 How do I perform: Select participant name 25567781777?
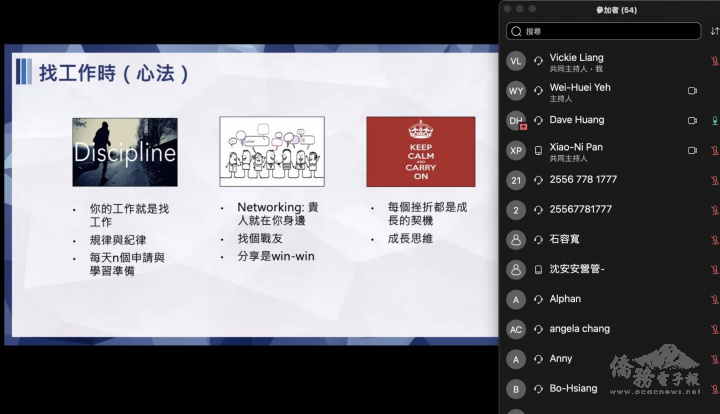pos(580,209)
